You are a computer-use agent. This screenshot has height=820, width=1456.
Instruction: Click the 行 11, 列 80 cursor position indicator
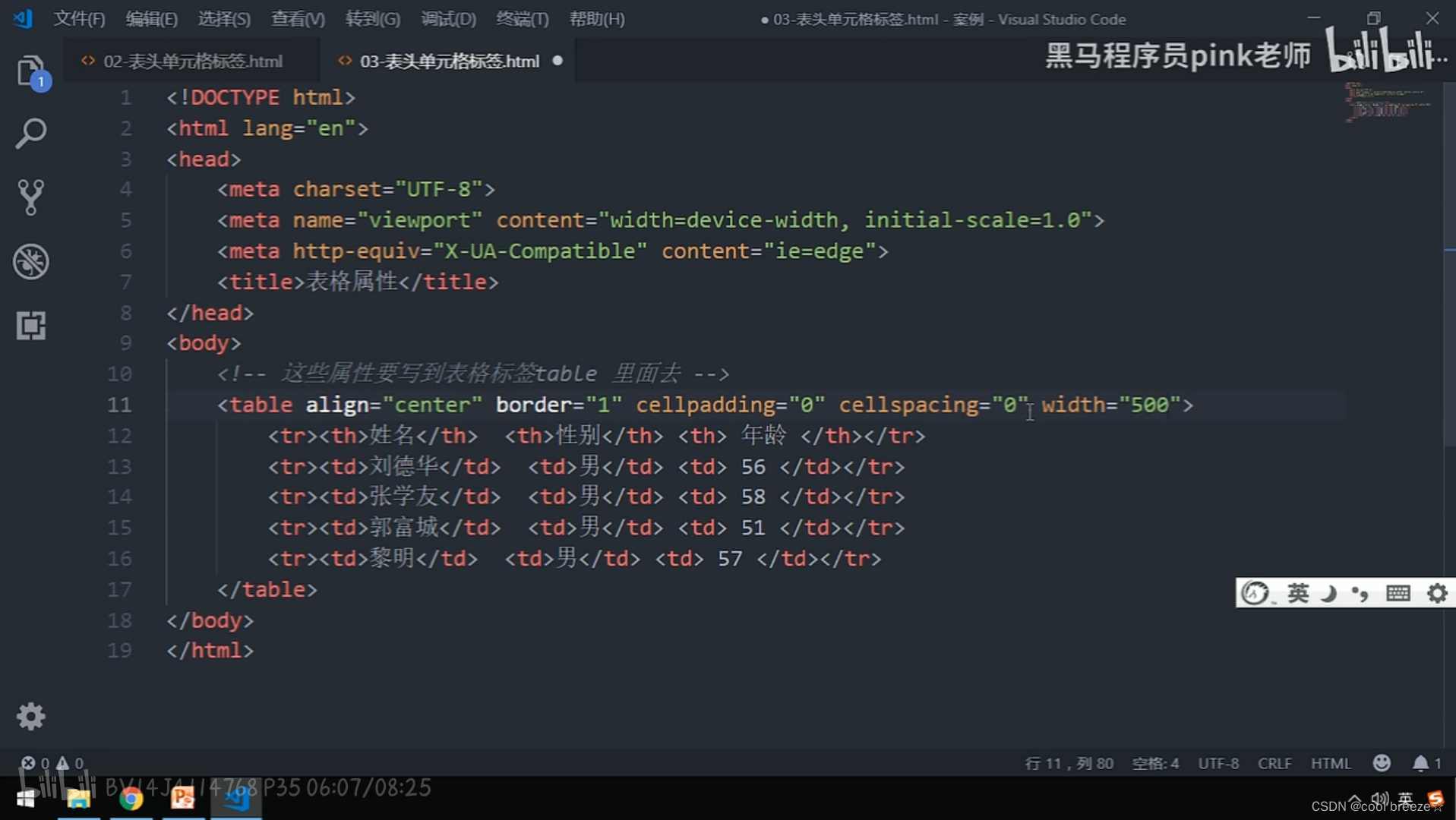coord(1069,763)
